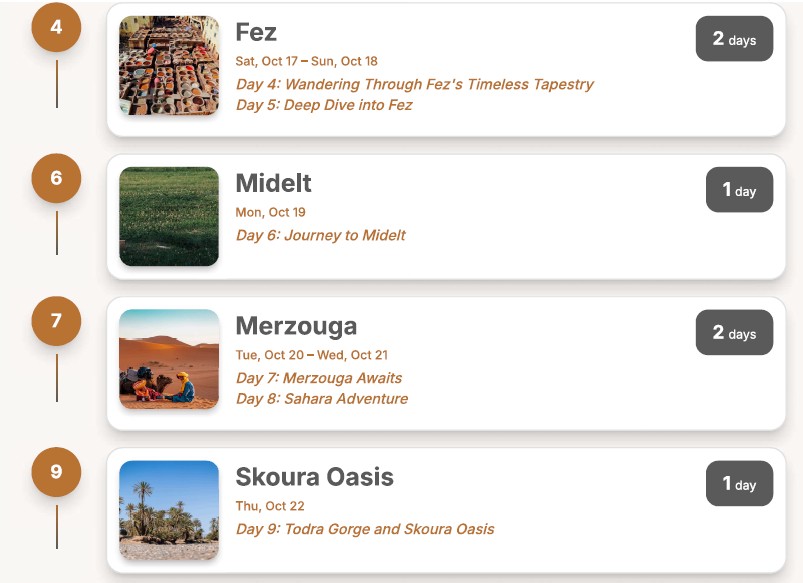Viewport: 803px width, 583px height.
Task: Select the Merzouga desert camel thumbnail
Action: click(x=169, y=359)
